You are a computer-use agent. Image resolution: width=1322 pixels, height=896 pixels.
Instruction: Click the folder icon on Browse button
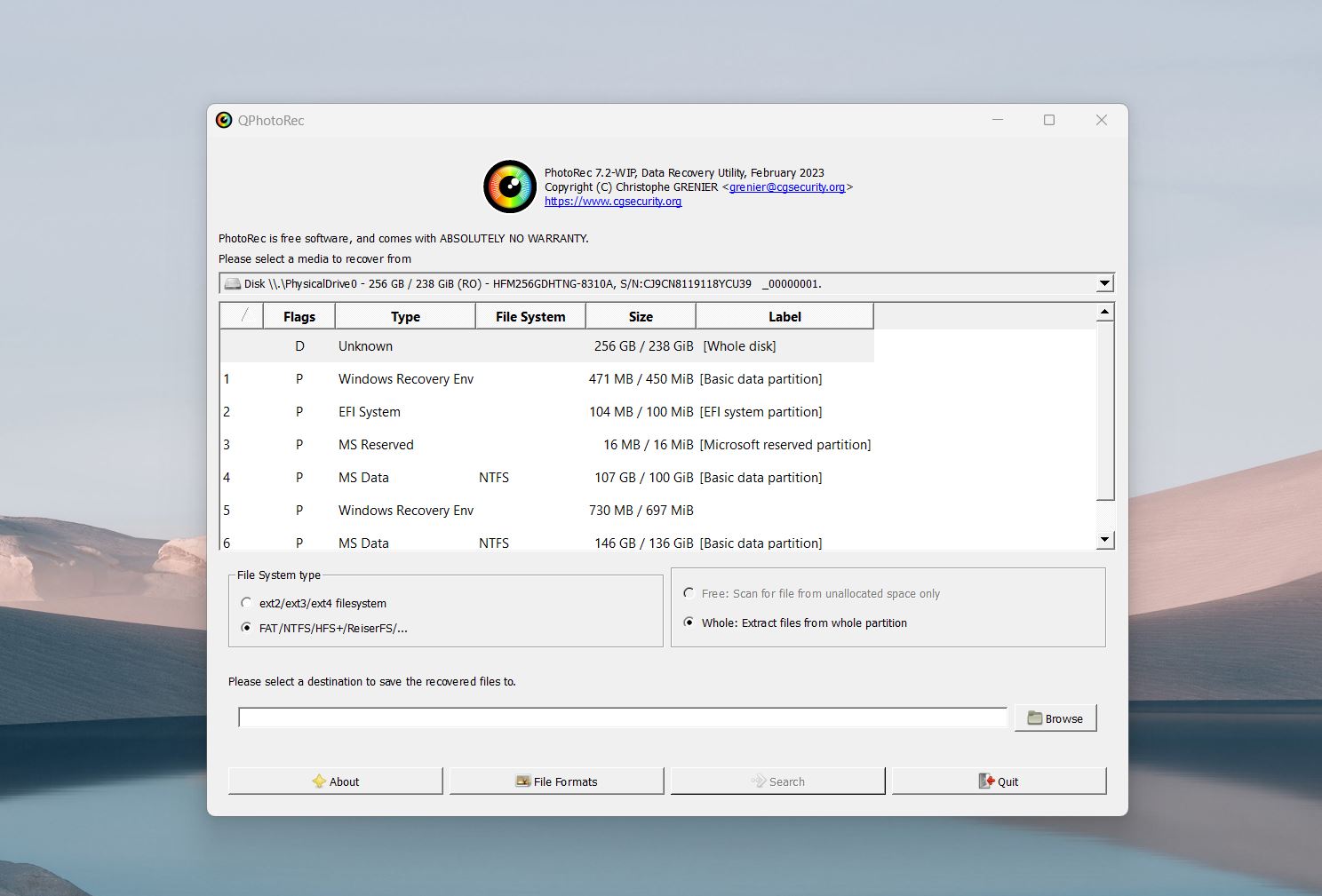point(1035,718)
